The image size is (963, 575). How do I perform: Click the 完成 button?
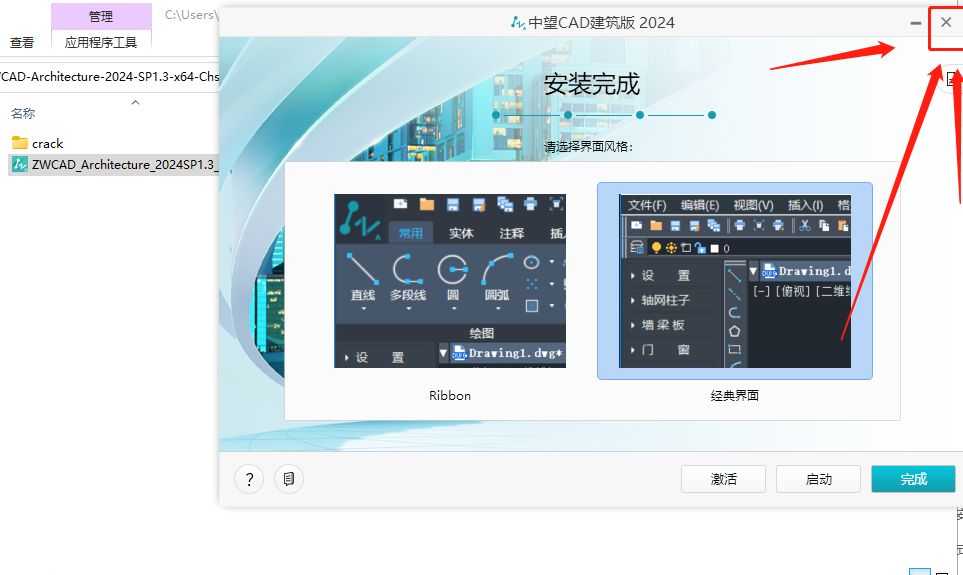coord(913,479)
